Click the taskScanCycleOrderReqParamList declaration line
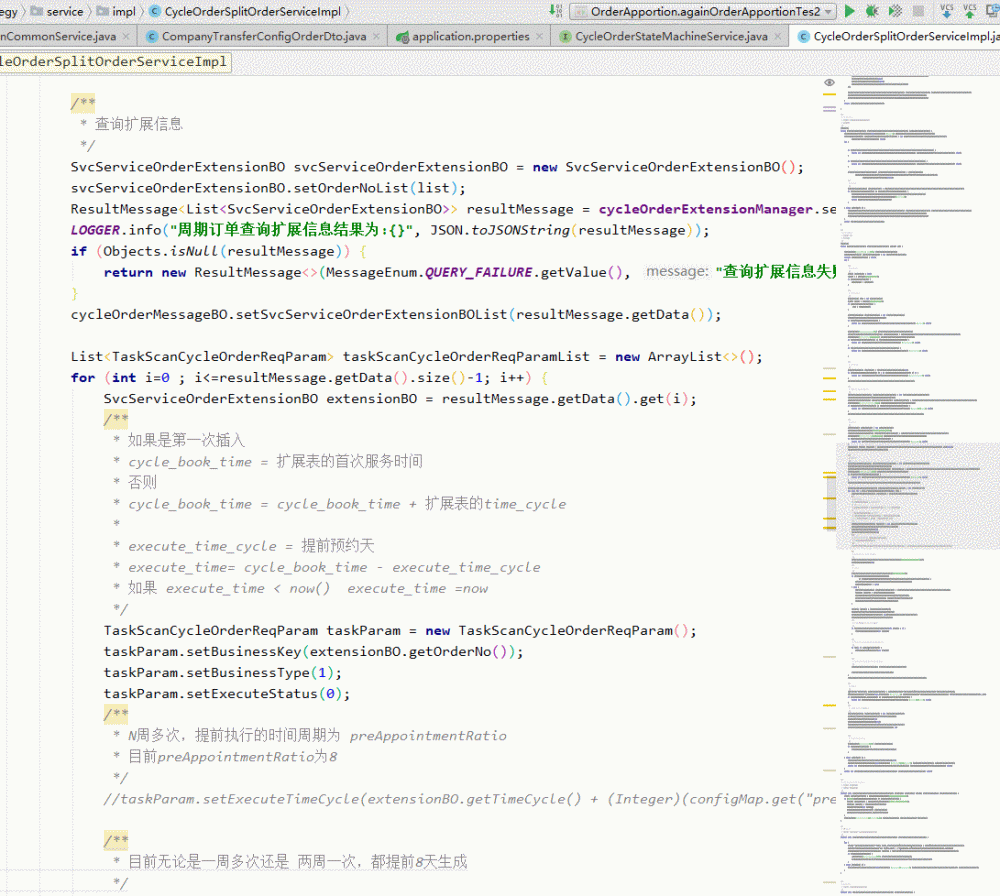Image resolution: width=1000 pixels, height=896 pixels. pyautogui.click(x=416, y=356)
